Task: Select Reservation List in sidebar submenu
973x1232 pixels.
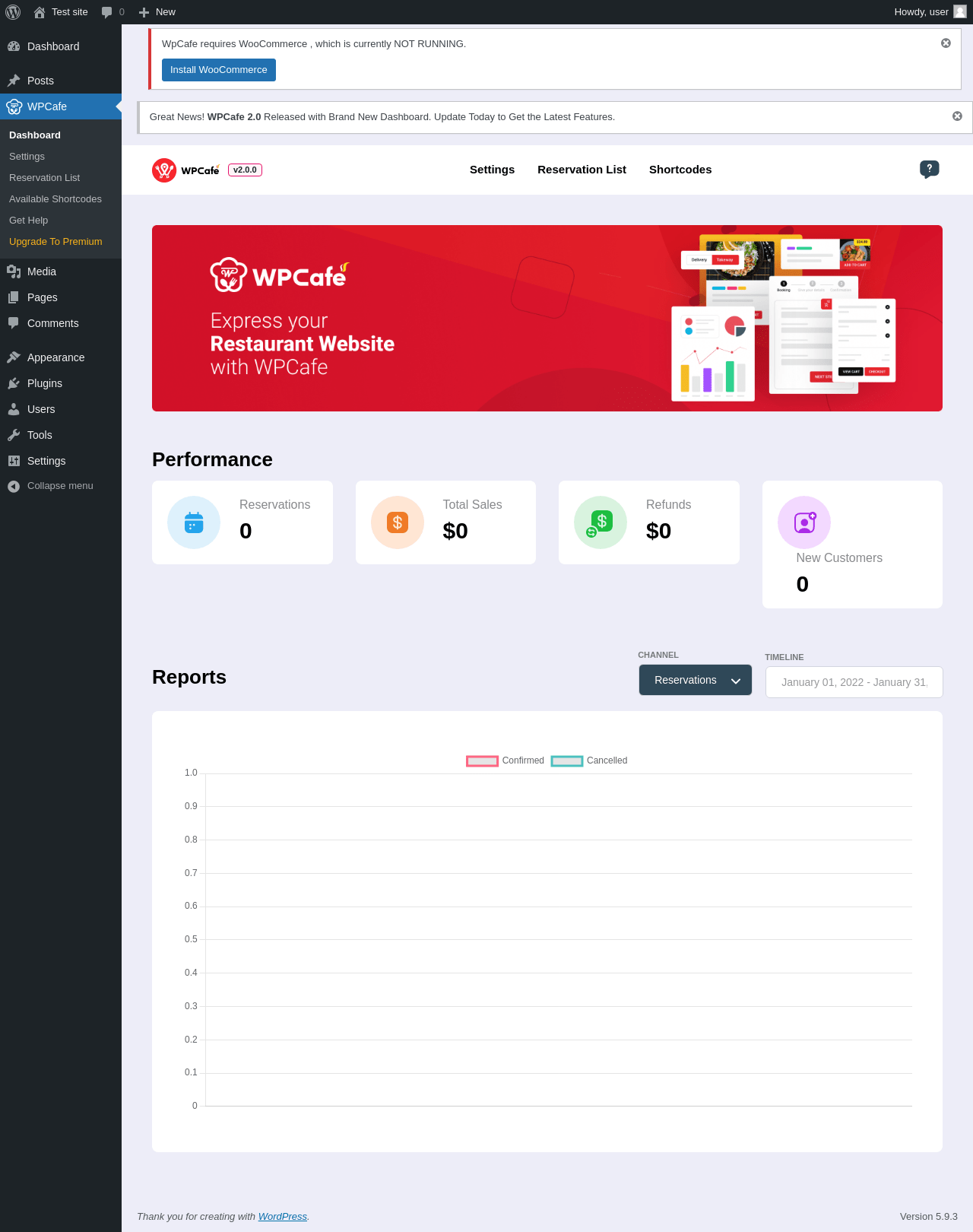Action: click(44, 178)
